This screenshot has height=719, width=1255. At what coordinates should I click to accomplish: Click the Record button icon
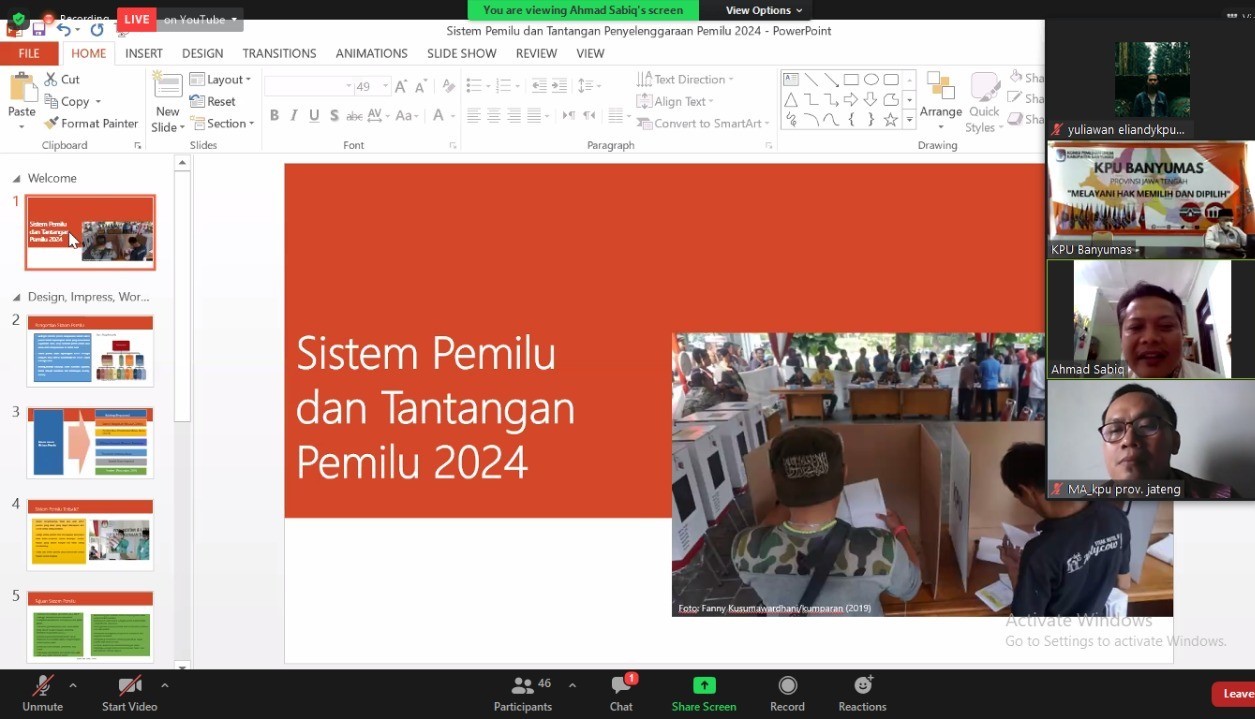click(x=787, y=686)
